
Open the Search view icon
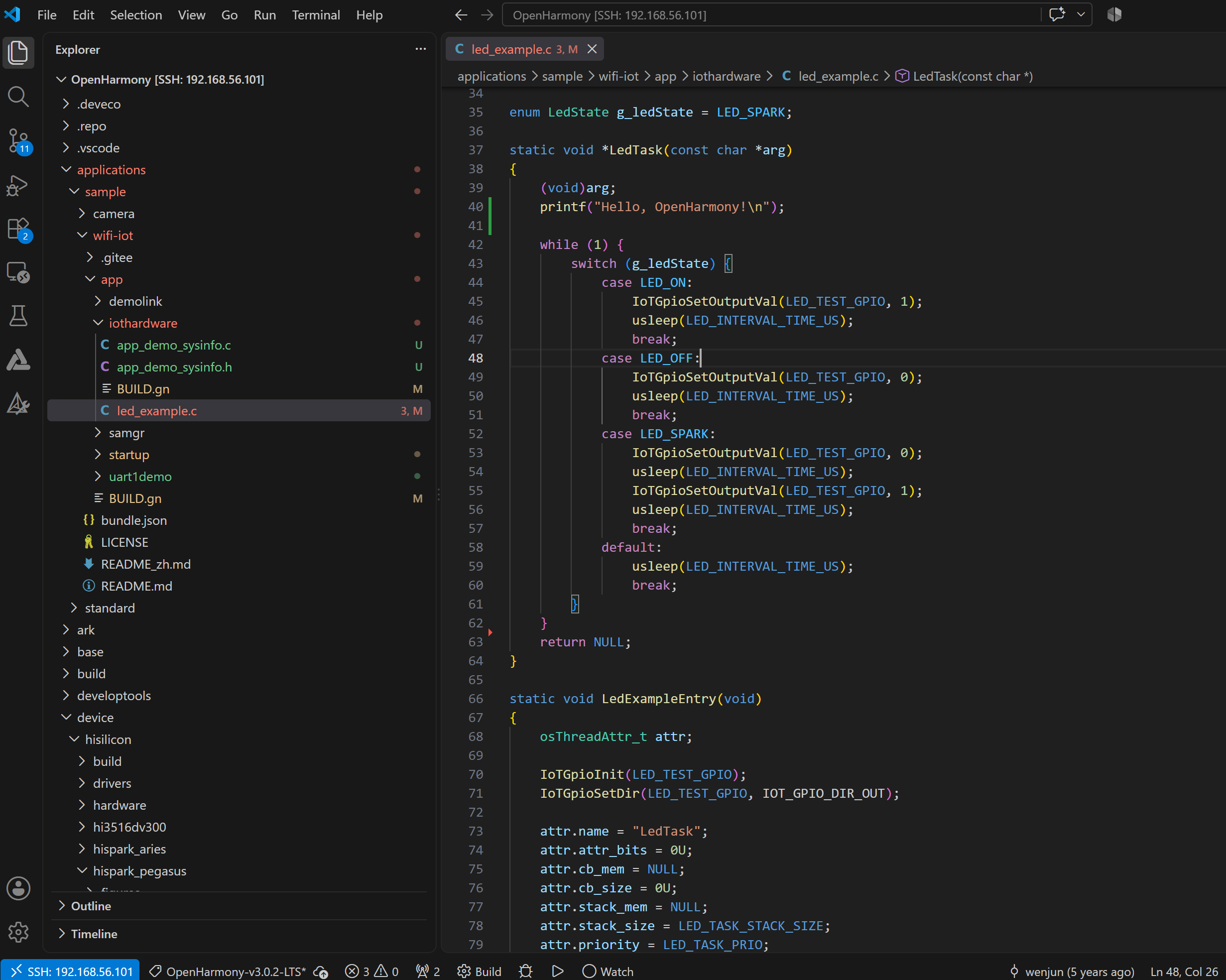18,96
